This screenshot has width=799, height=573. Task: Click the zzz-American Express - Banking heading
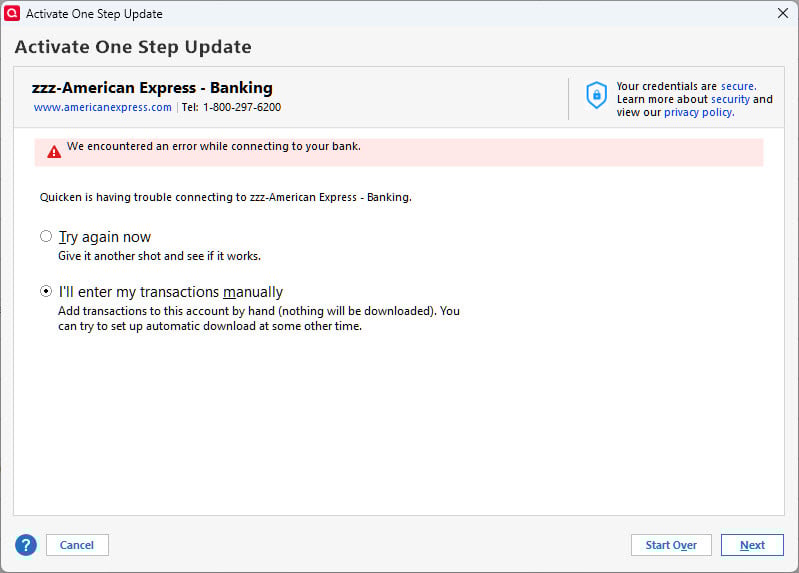(x=152, y=88)
